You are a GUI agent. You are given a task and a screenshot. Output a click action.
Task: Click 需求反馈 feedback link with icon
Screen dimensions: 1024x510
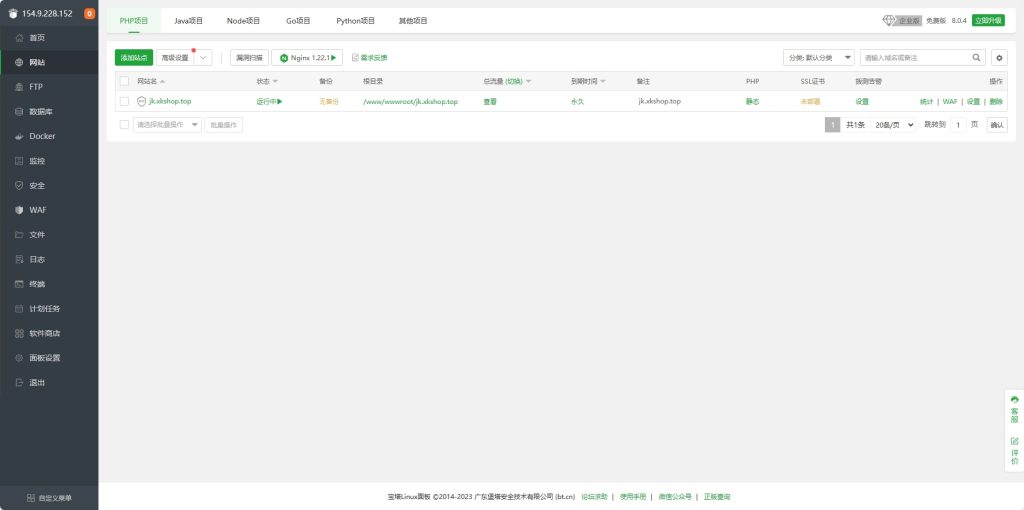click(x=370, y=57)
